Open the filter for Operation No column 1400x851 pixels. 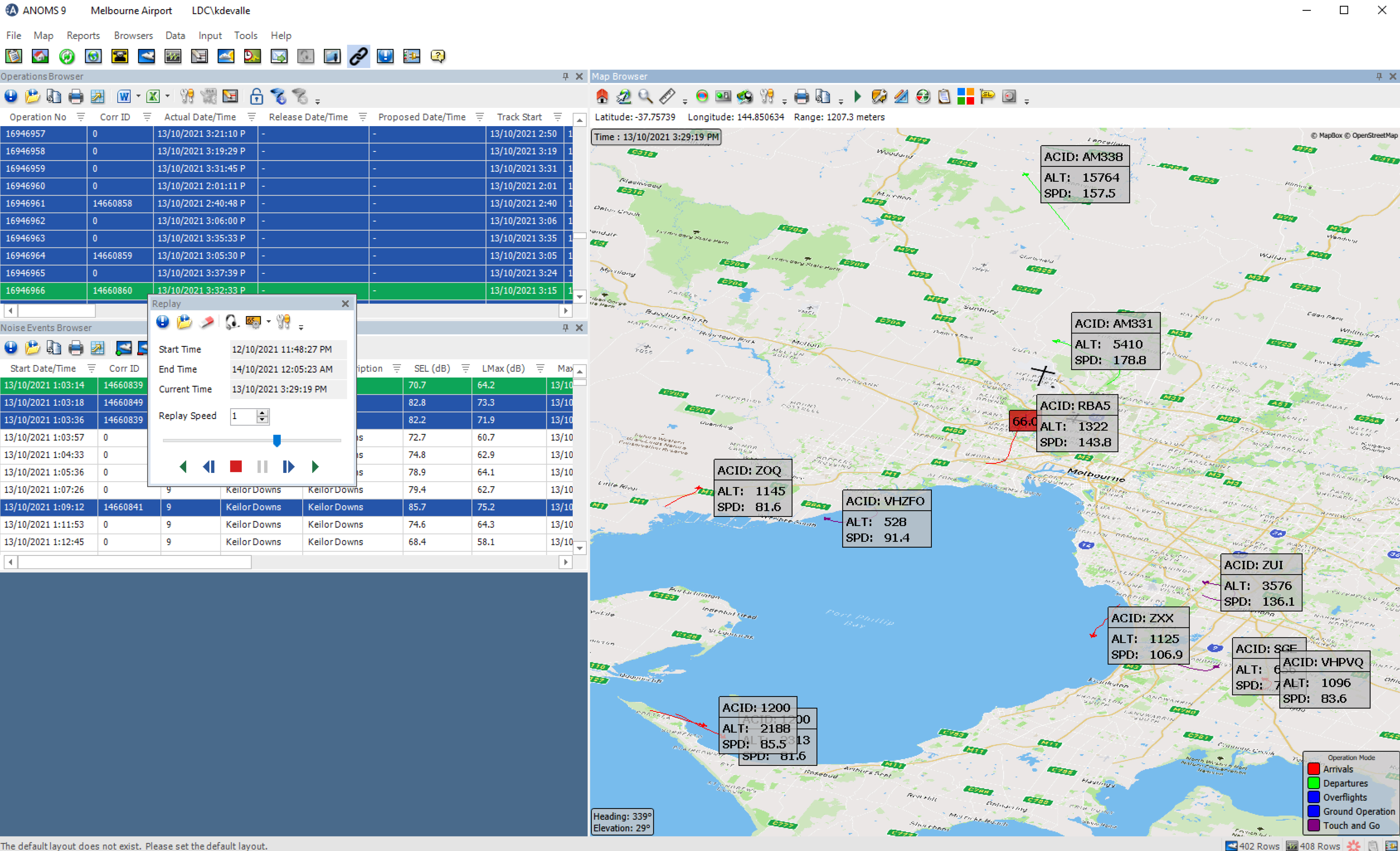(81, 117)
